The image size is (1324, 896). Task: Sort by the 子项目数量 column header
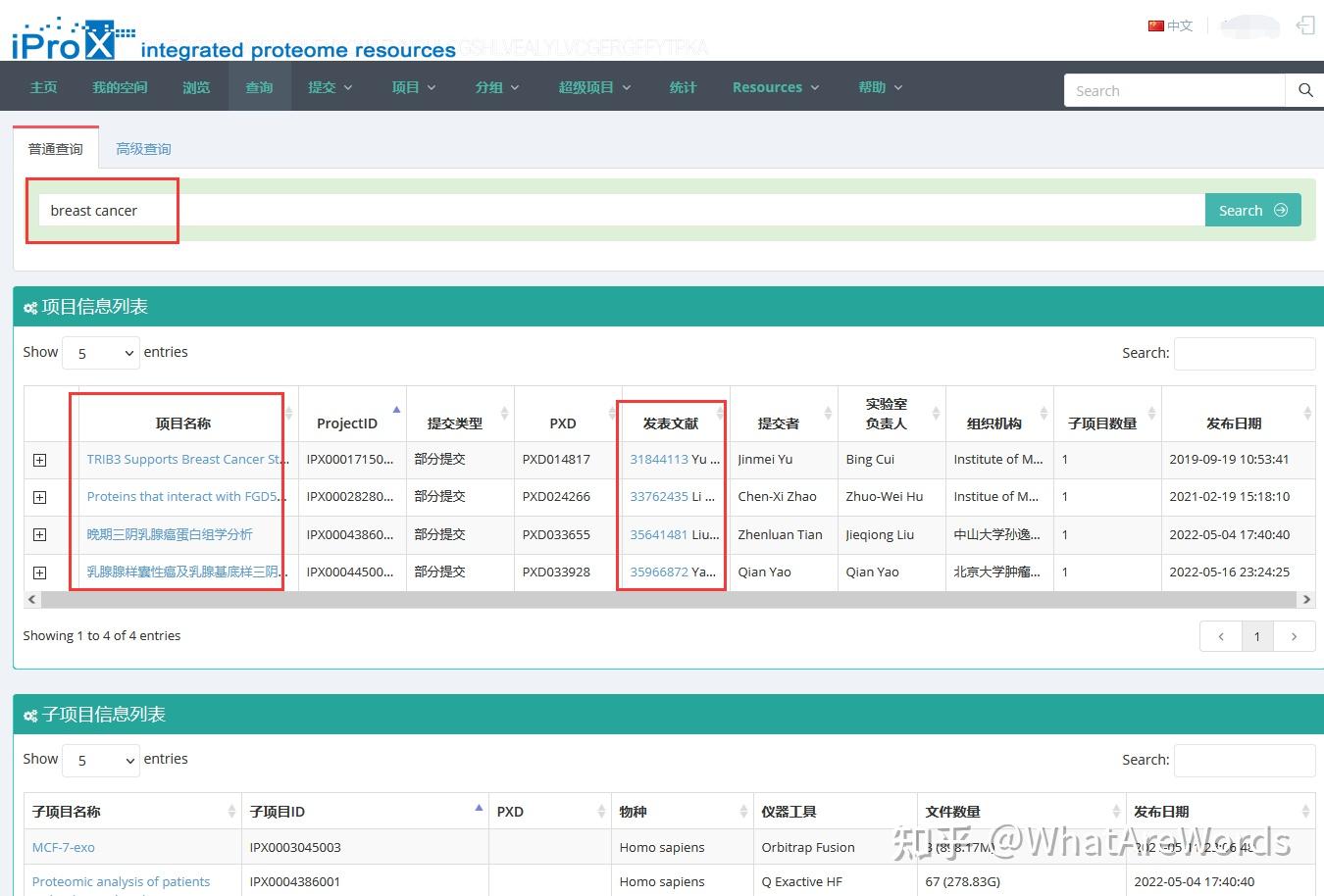(x=1102, y=423)
